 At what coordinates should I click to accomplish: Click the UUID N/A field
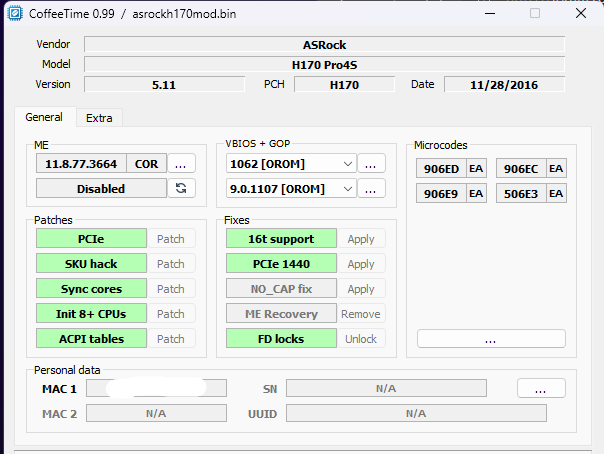pyautogui.click(x=416, y=413)
